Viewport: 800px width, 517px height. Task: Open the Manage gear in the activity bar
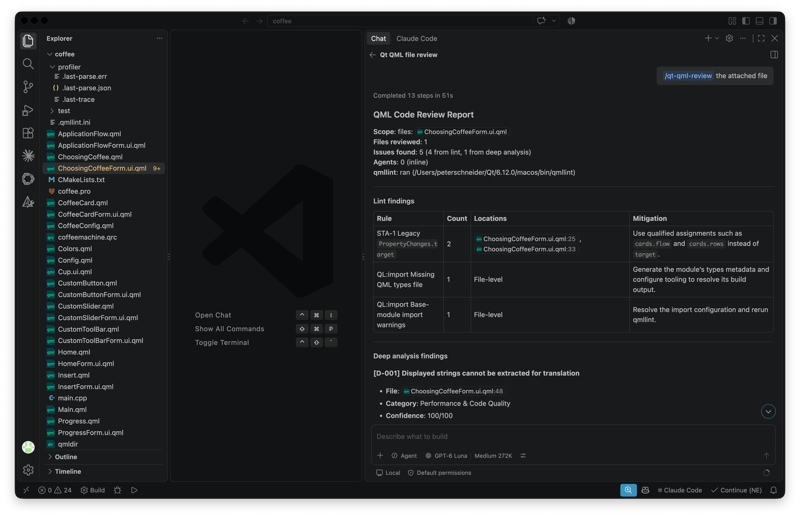point(28,470)
